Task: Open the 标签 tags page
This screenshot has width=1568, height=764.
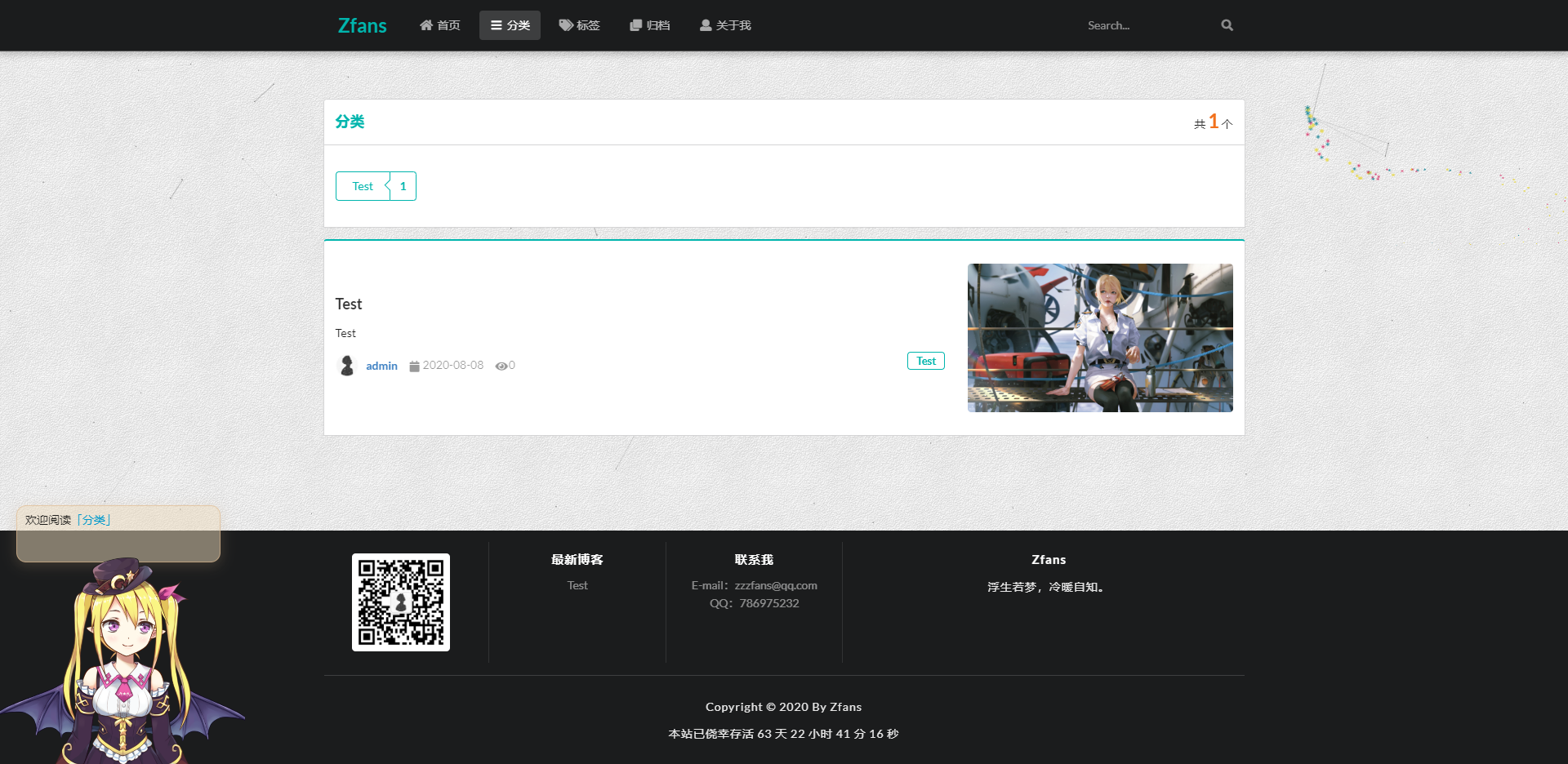Action: (x=579, y=25)
